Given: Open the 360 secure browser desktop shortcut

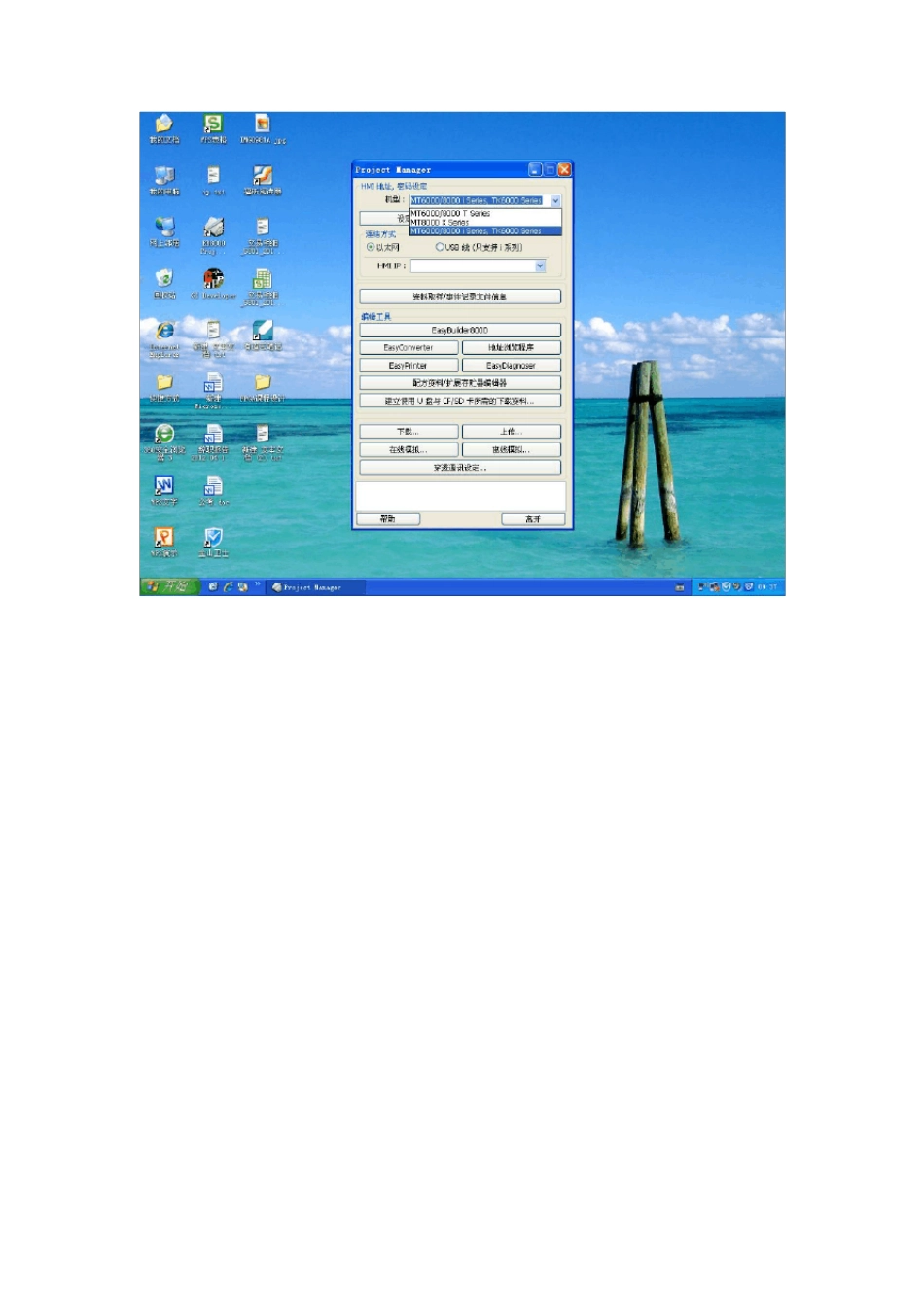Looking at the screenshot, I should click(164, 436).
